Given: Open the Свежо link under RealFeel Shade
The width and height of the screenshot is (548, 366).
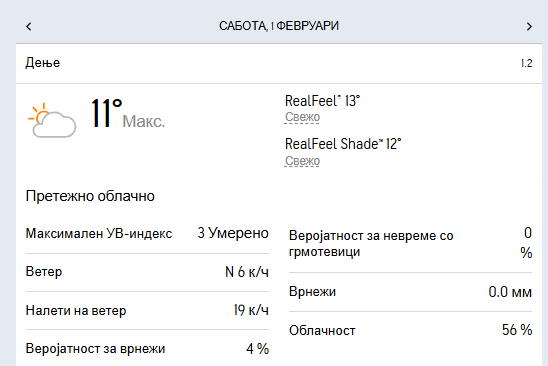Looking at the screenshot, I should (x=302, y=161).
